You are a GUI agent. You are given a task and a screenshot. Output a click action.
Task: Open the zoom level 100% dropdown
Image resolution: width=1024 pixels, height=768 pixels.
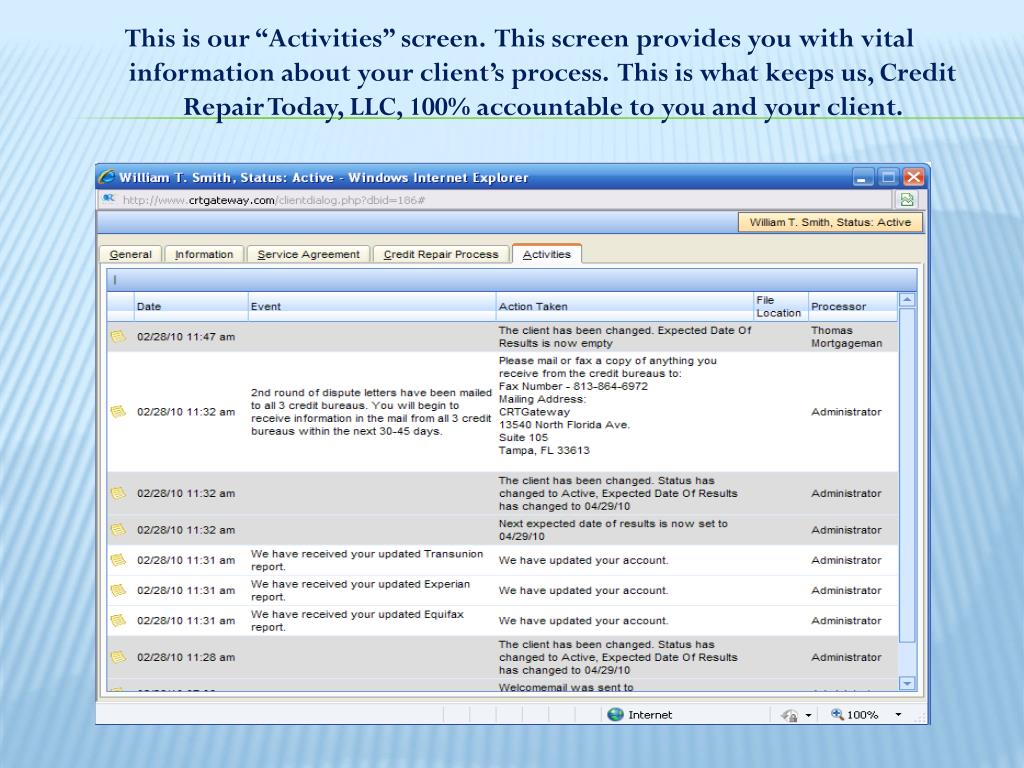tap(897, 715)
